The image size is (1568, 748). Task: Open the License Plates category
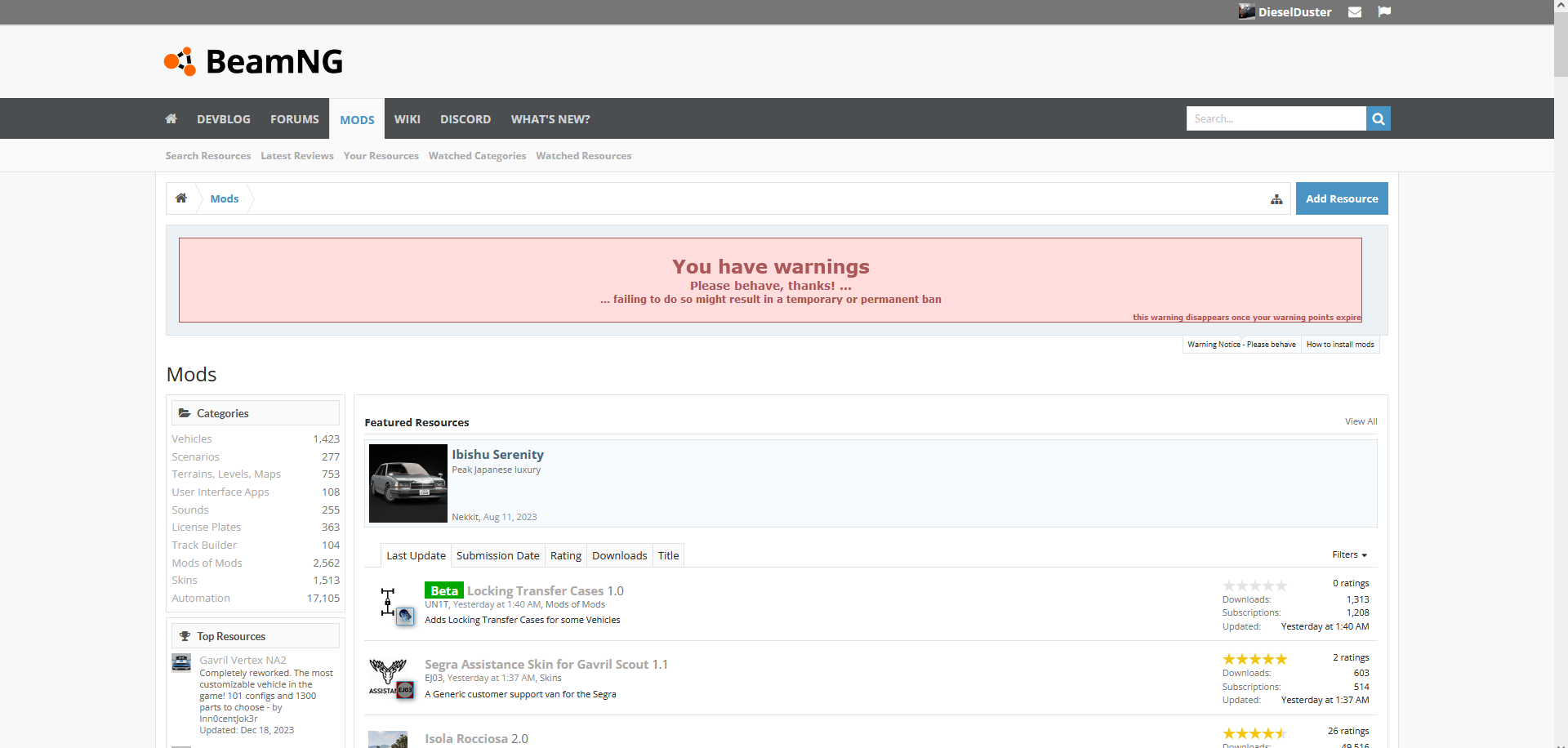[x=207, y=528]
